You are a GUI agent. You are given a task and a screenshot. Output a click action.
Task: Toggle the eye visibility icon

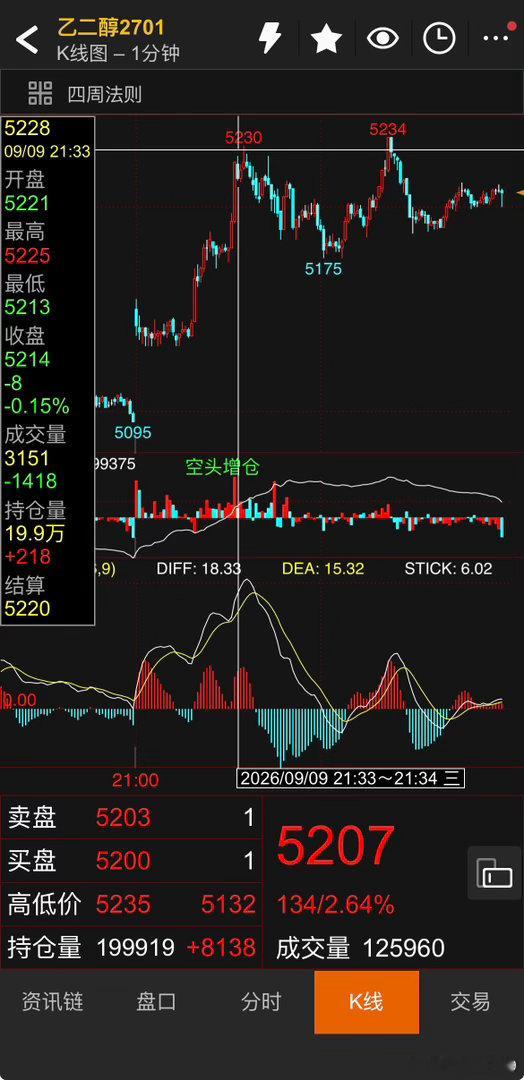point(383,38)
